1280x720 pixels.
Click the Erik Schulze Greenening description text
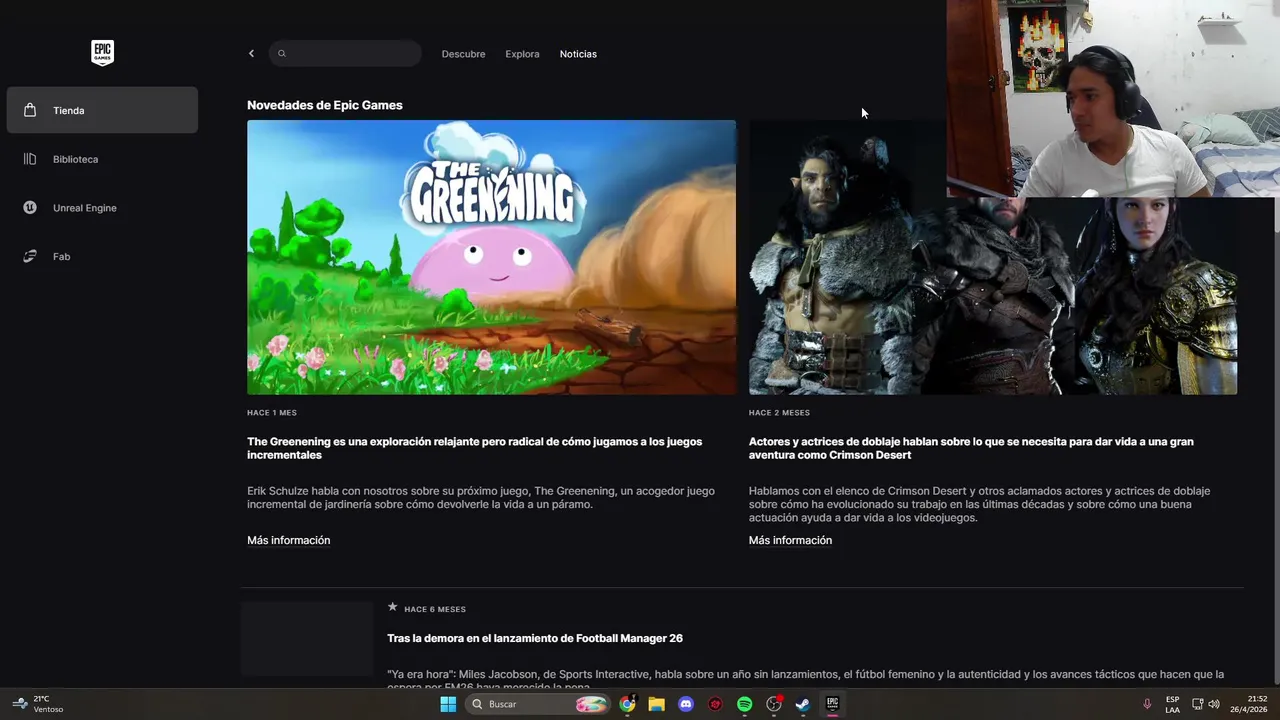[481, 498]
